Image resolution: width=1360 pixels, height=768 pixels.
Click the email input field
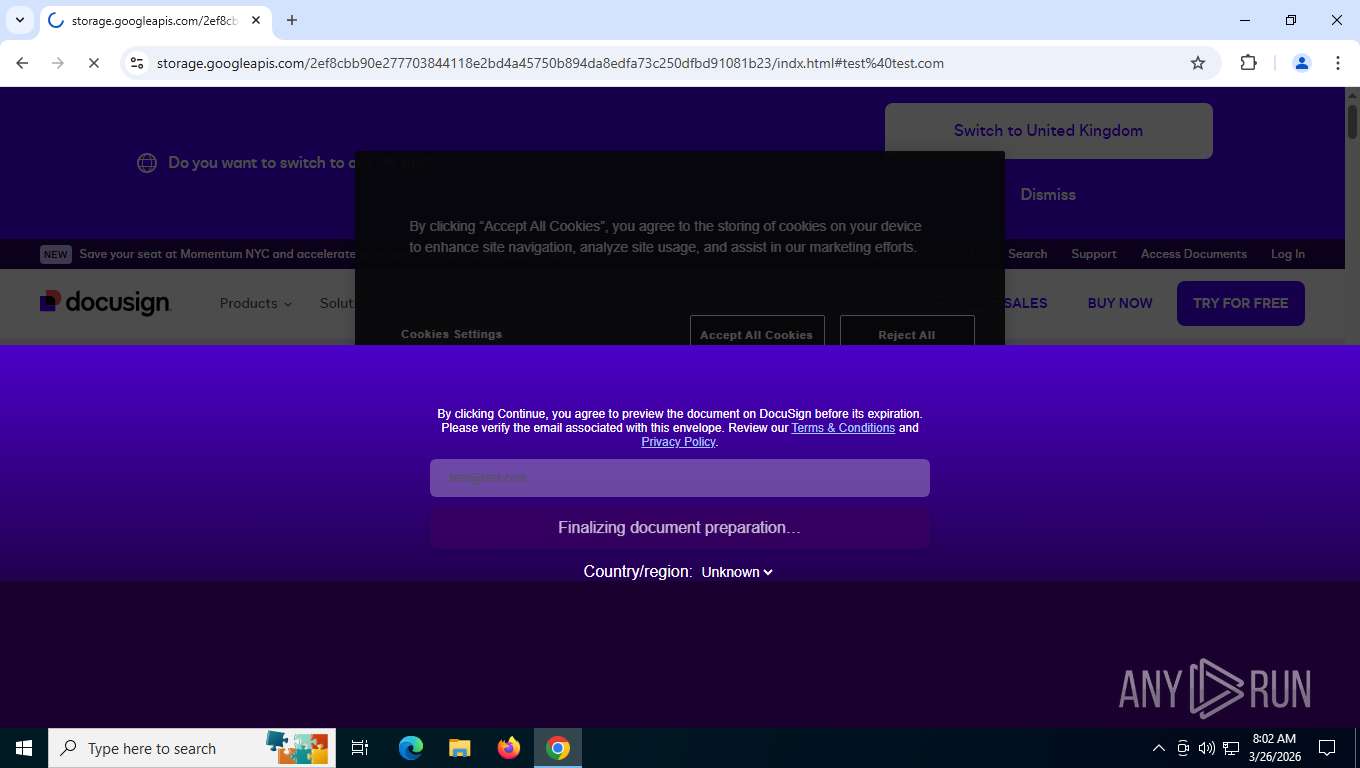tap(680, 478)
